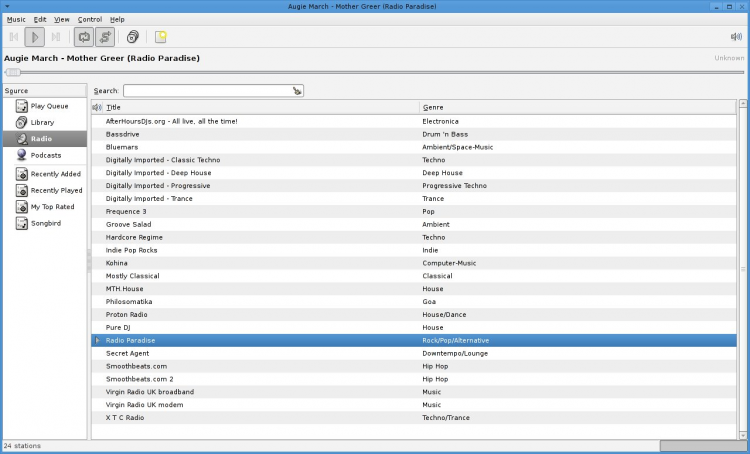Select Digitally Imported - Progressive
This screenshot has width=750, height=454.
click(158, 186)
